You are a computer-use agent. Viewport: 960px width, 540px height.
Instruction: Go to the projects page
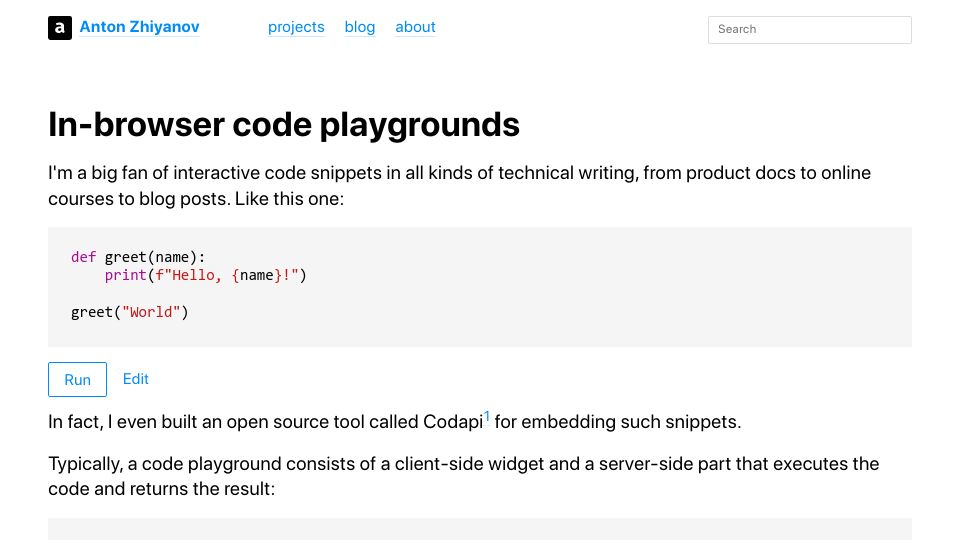coord(296,27)
